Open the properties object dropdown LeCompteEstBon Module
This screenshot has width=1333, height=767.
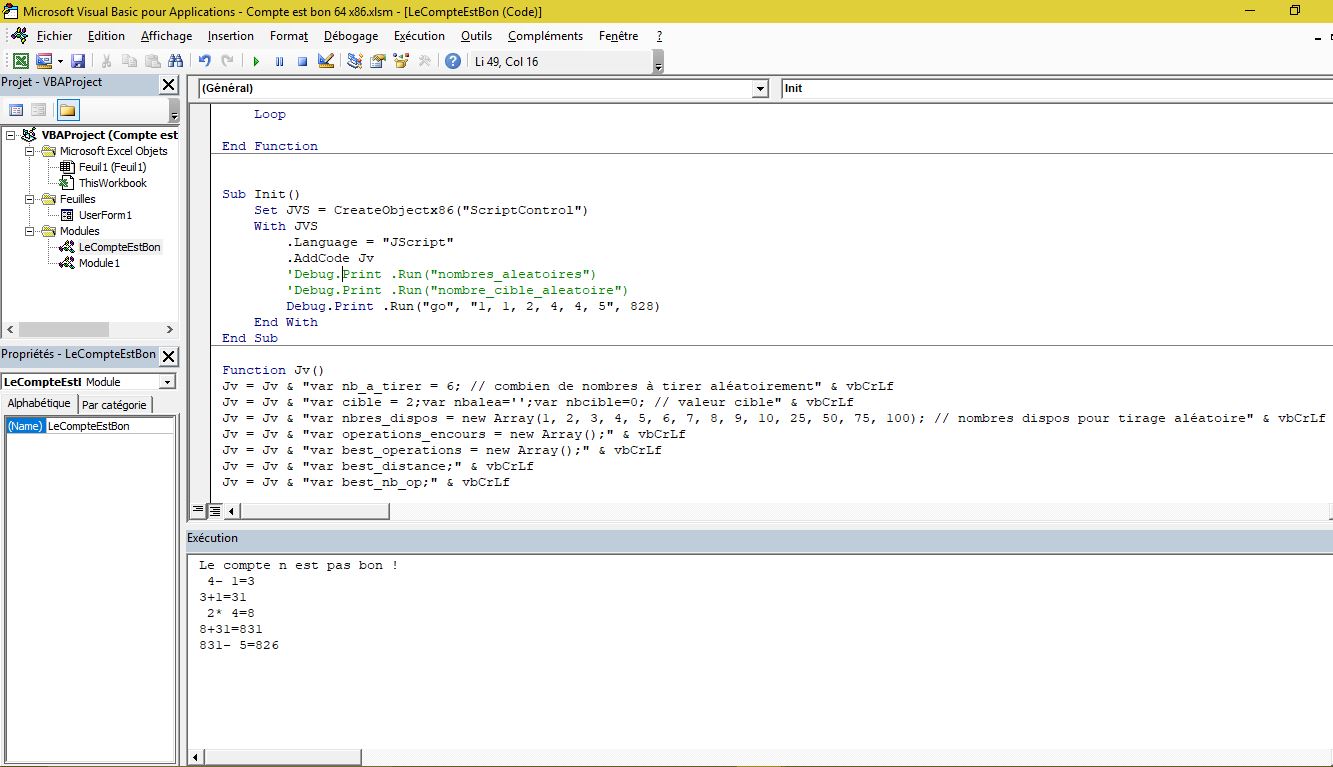(x=167, y=382)
